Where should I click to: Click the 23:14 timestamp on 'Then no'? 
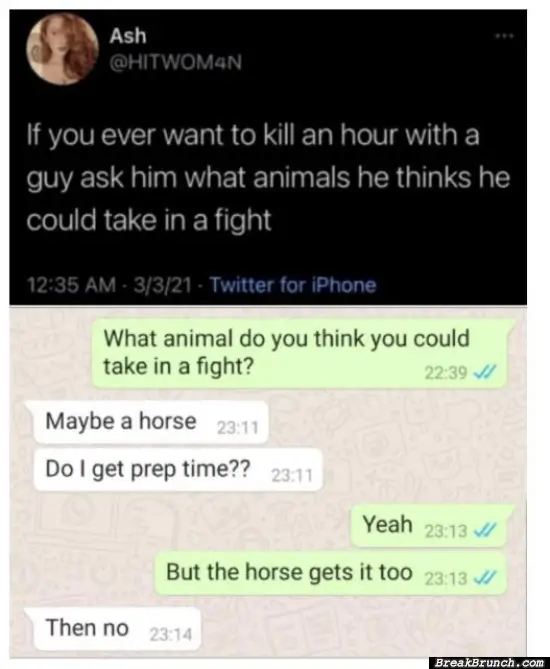(x=171, y=634)
